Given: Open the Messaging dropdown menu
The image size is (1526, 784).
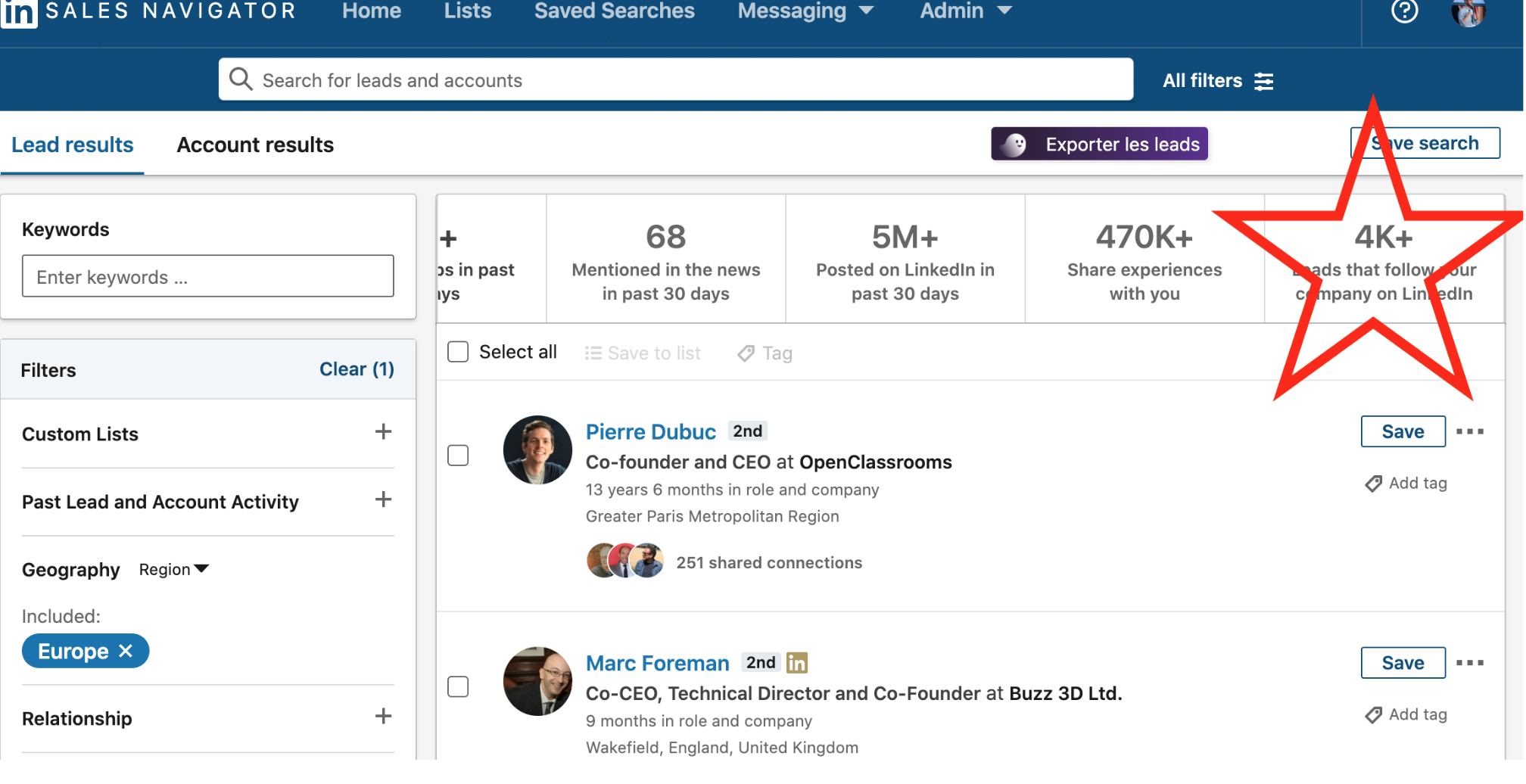Looking at the screenshot, I should click(x=805, y=11).
